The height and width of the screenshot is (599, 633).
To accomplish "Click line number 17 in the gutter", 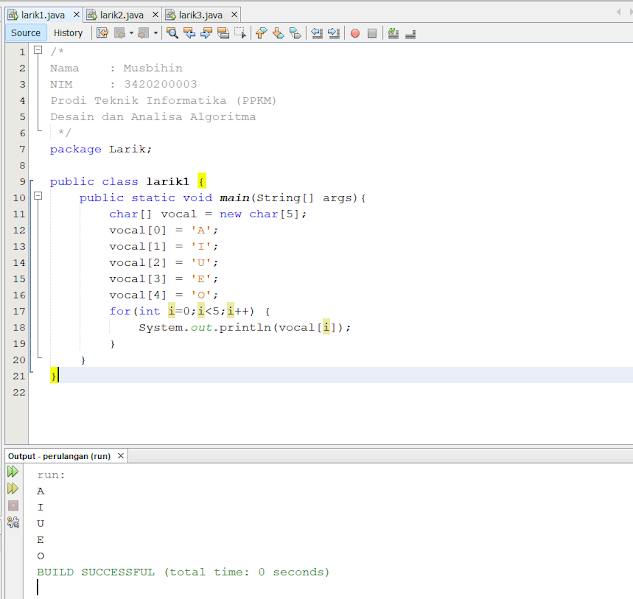I will [x=19, y=312].
